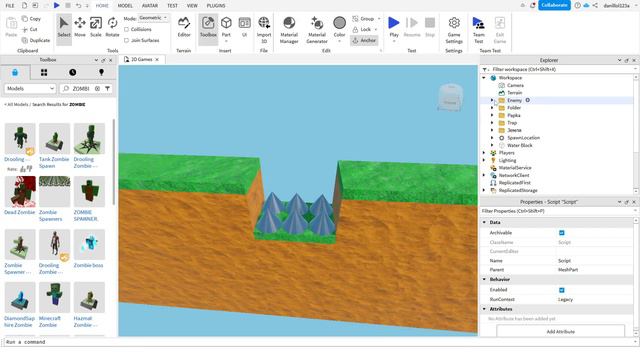The image size is (640, 360).
Task: Expand the Papka folder
Action: tap(492, 115)
